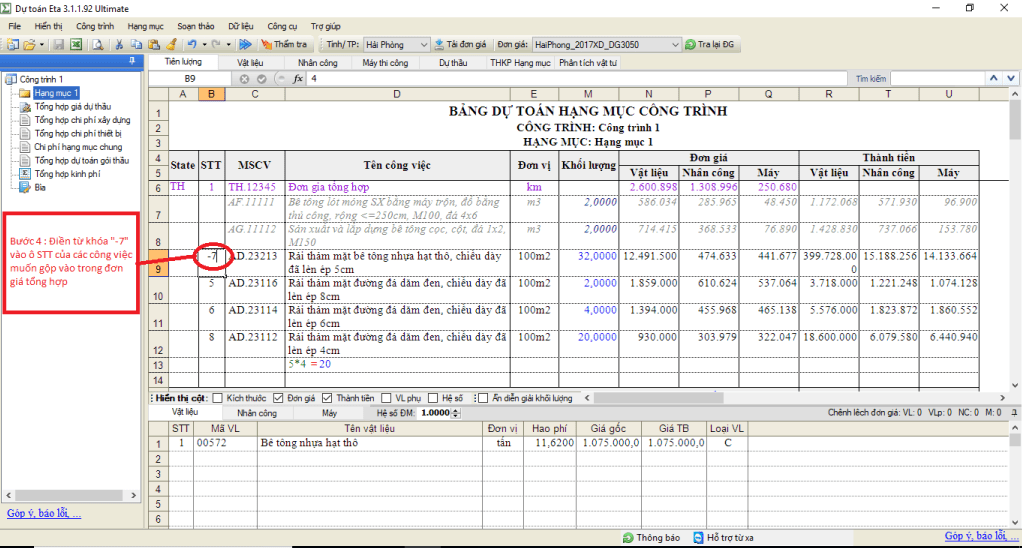Toggle the Kích thước checkbox
The height and width of the screenshot is (548, 1022).
pos(219,398)
